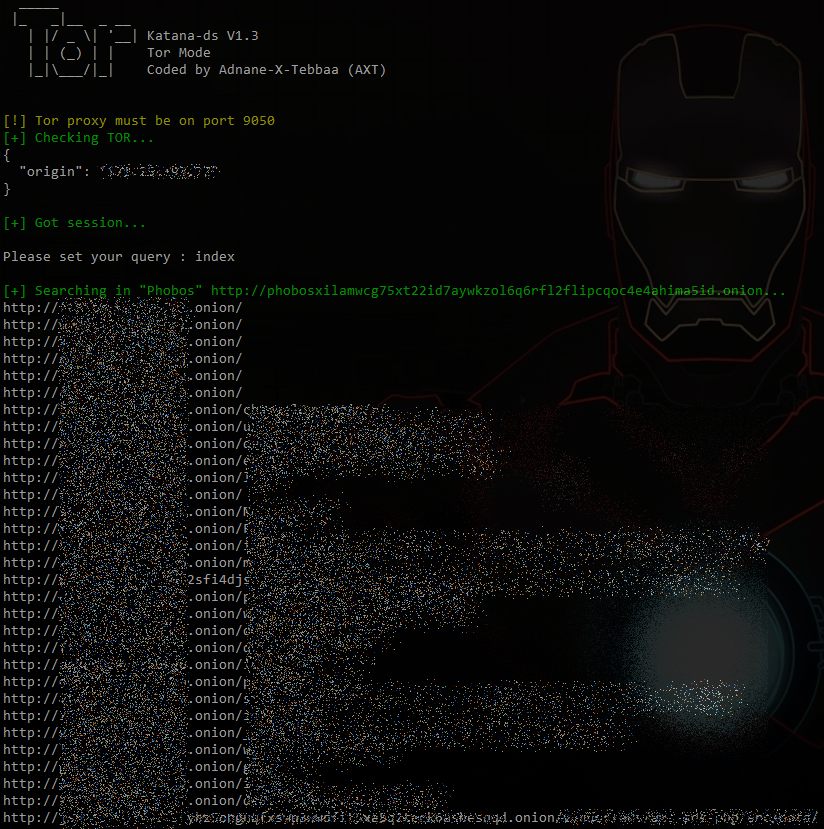Click the [+] marker before Checking TOR
The width and height of the screenshot is (824, 829).
[14, 138]
